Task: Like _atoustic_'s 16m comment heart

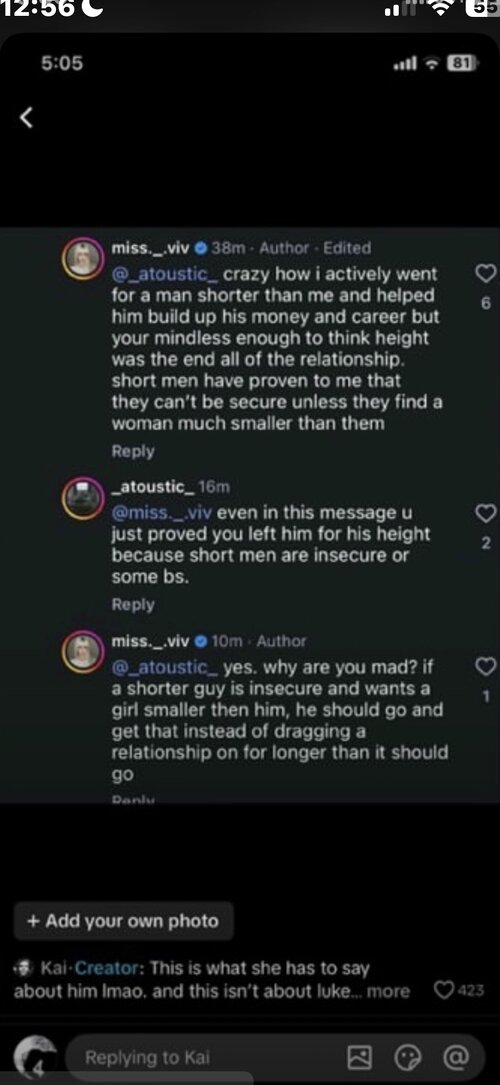Action: pyautogui.click(x=487, y=513)
